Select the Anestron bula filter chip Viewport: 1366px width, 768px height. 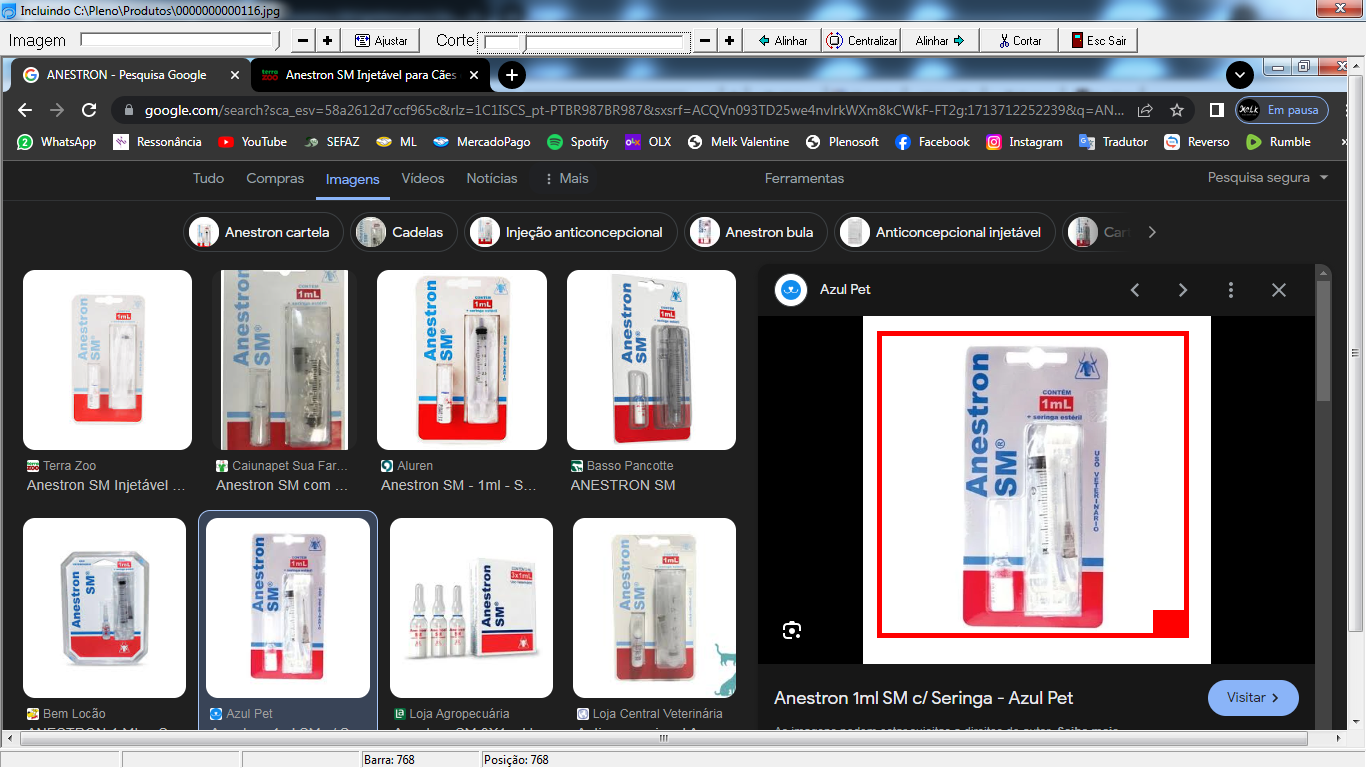click(x=756, y=232)
